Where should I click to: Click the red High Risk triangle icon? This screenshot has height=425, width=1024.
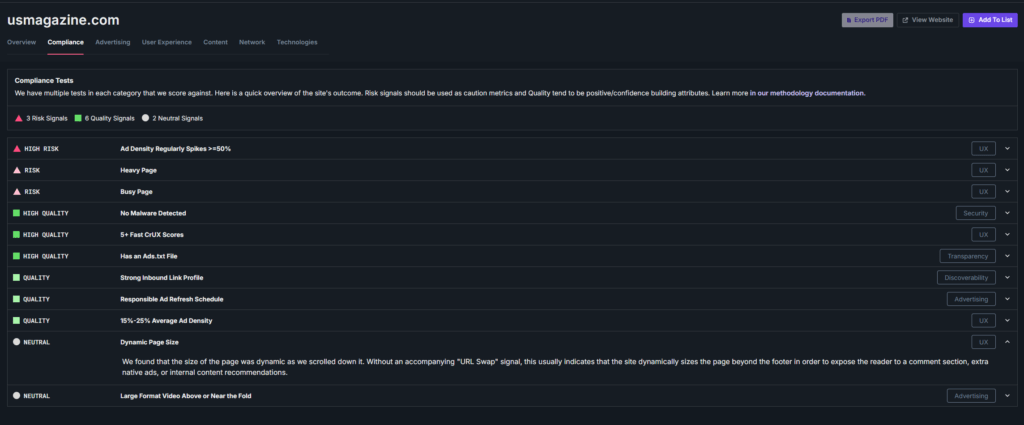pyautogui.click(x=17, y=149)
